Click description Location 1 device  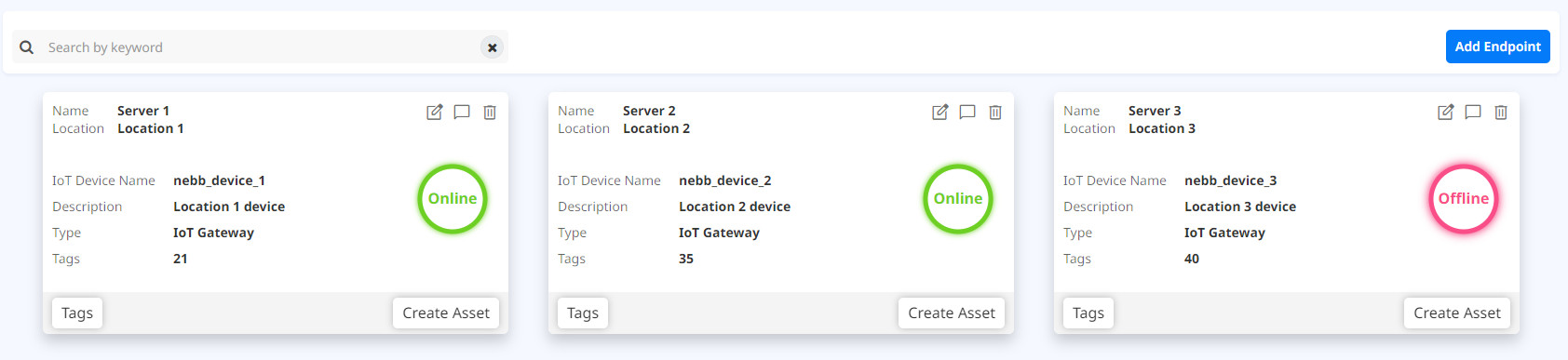[x=229, y=207]
